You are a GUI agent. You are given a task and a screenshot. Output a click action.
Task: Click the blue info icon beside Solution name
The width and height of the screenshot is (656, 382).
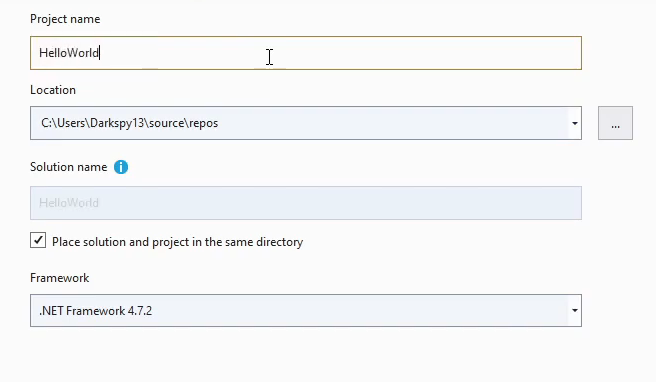click(121, 167)
